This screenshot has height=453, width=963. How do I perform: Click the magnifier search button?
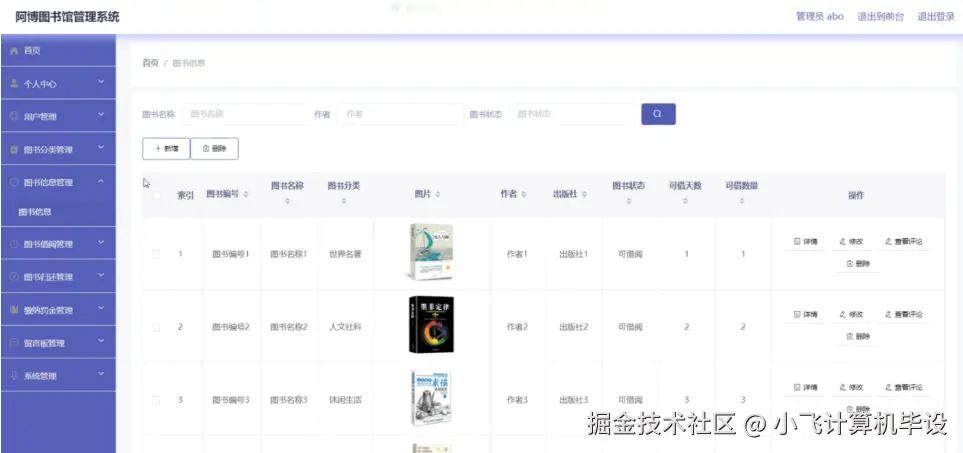click(x=658, y=114)
